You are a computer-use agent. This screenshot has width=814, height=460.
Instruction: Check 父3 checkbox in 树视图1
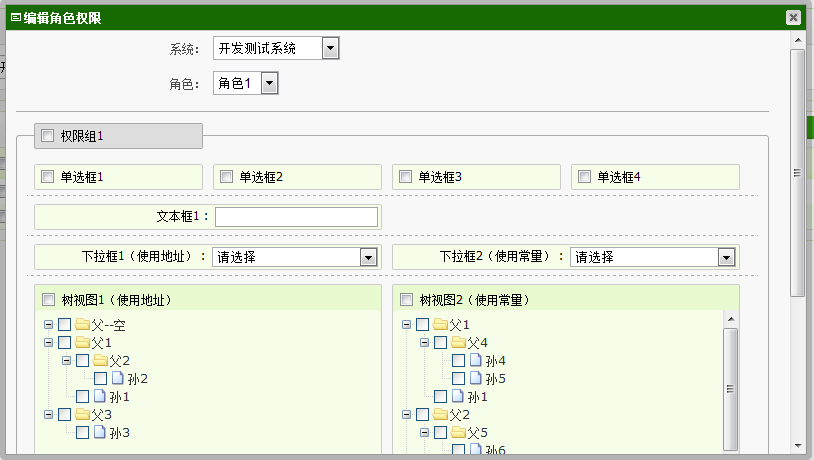[x=64, y=414]
